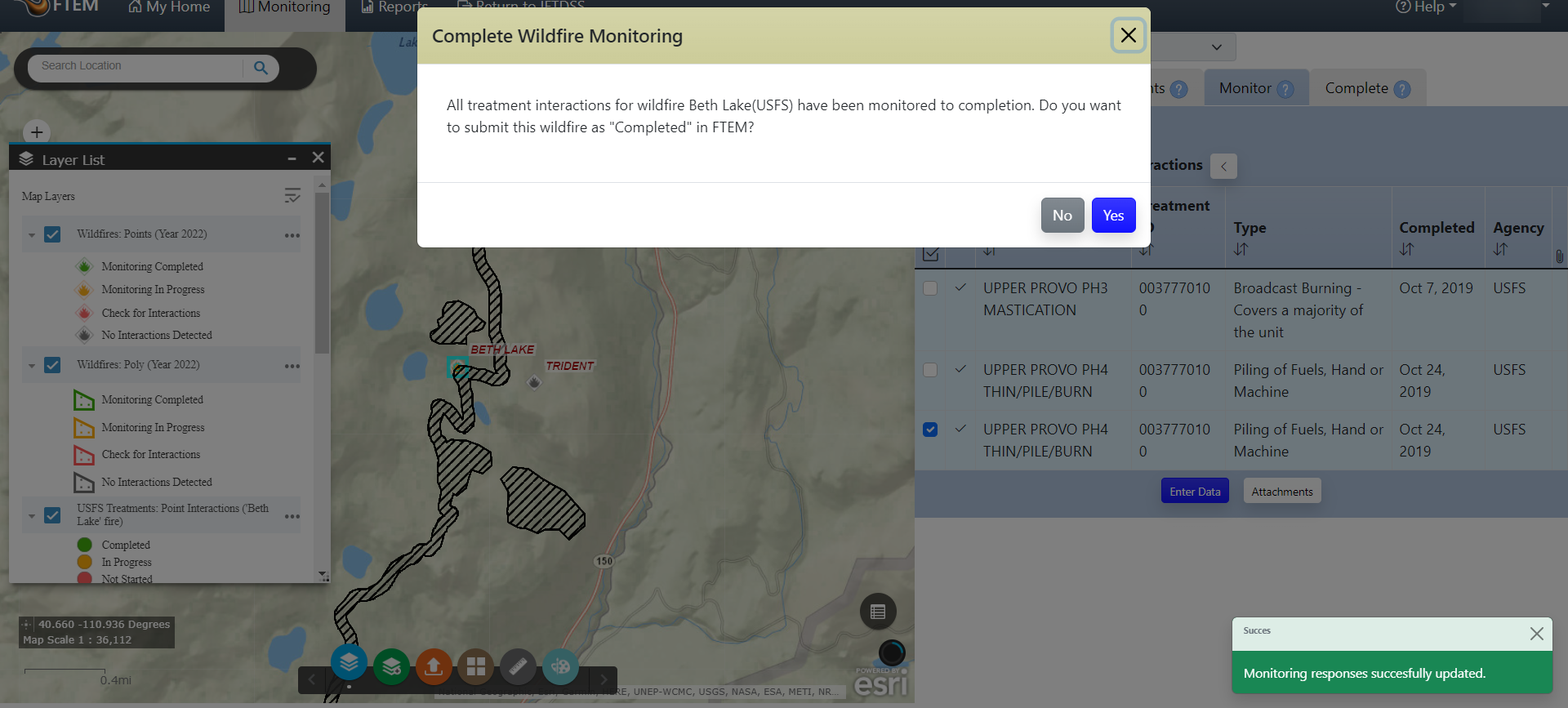Click the BETH LAKE map label

coord(502,350)
